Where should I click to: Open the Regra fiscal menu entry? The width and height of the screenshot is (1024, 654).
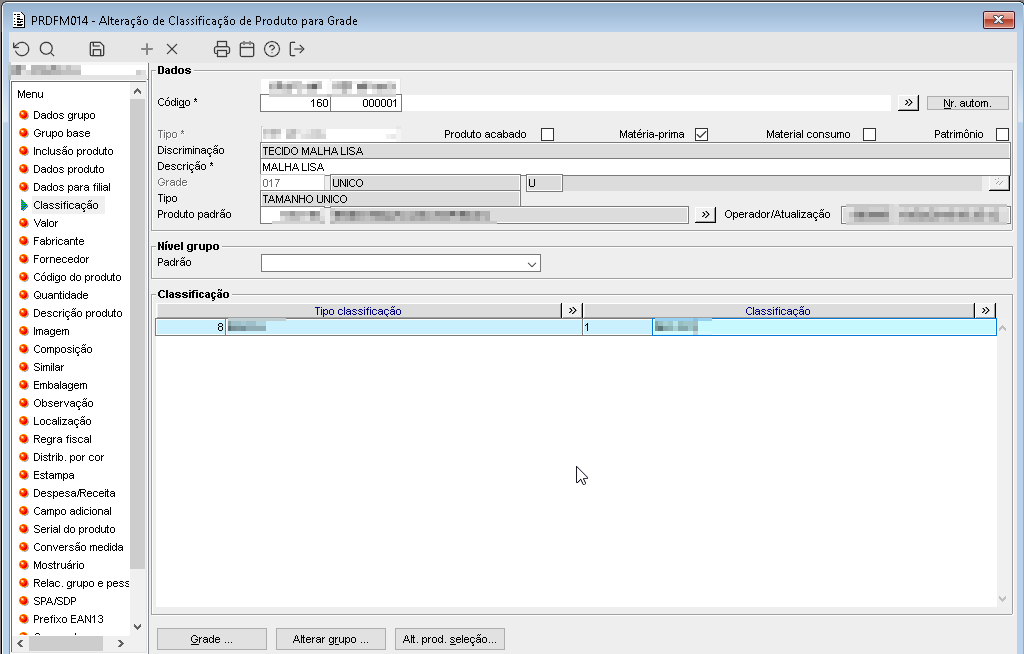(x=62, y=439)
